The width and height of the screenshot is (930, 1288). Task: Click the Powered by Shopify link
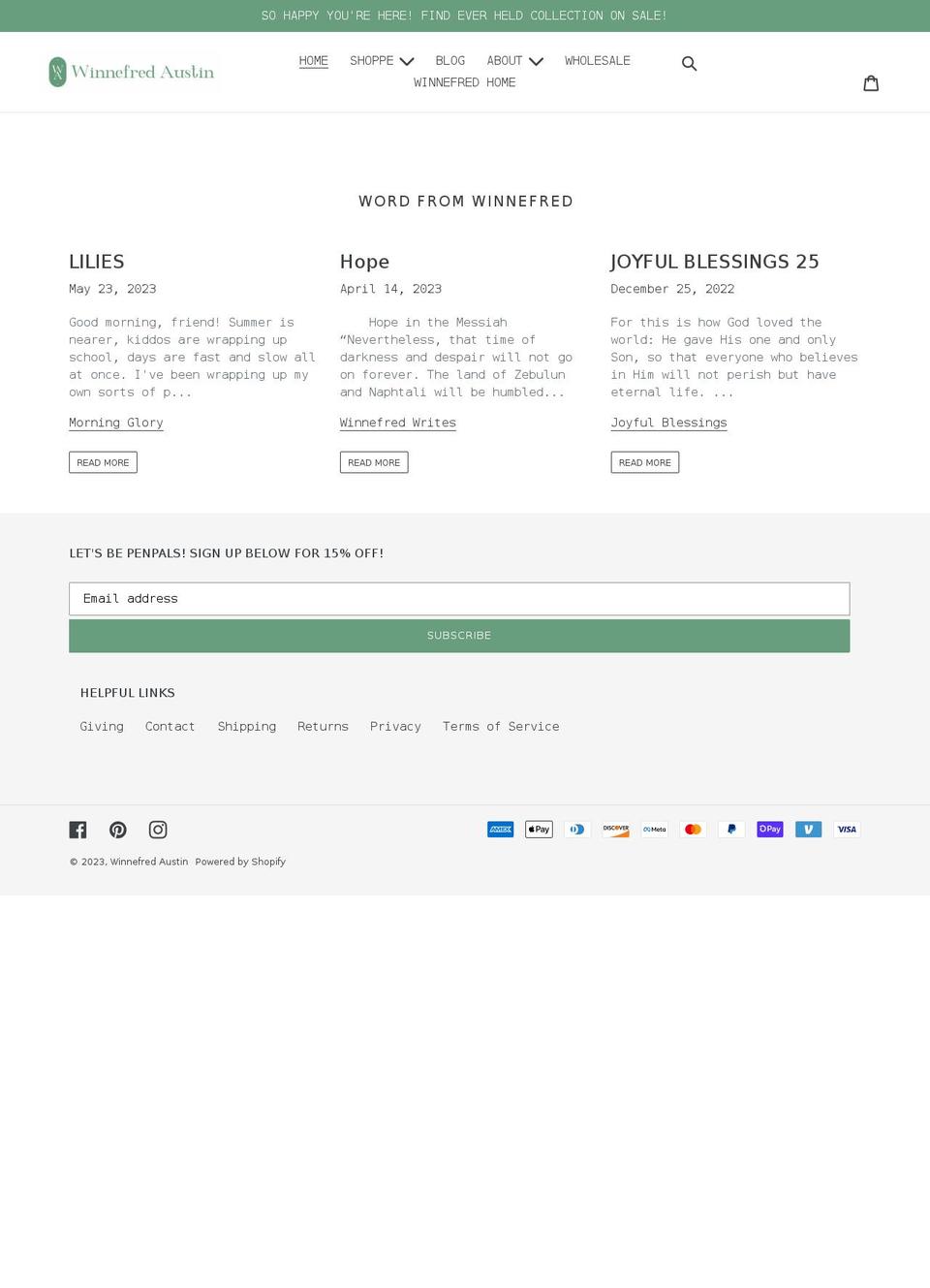240,862
